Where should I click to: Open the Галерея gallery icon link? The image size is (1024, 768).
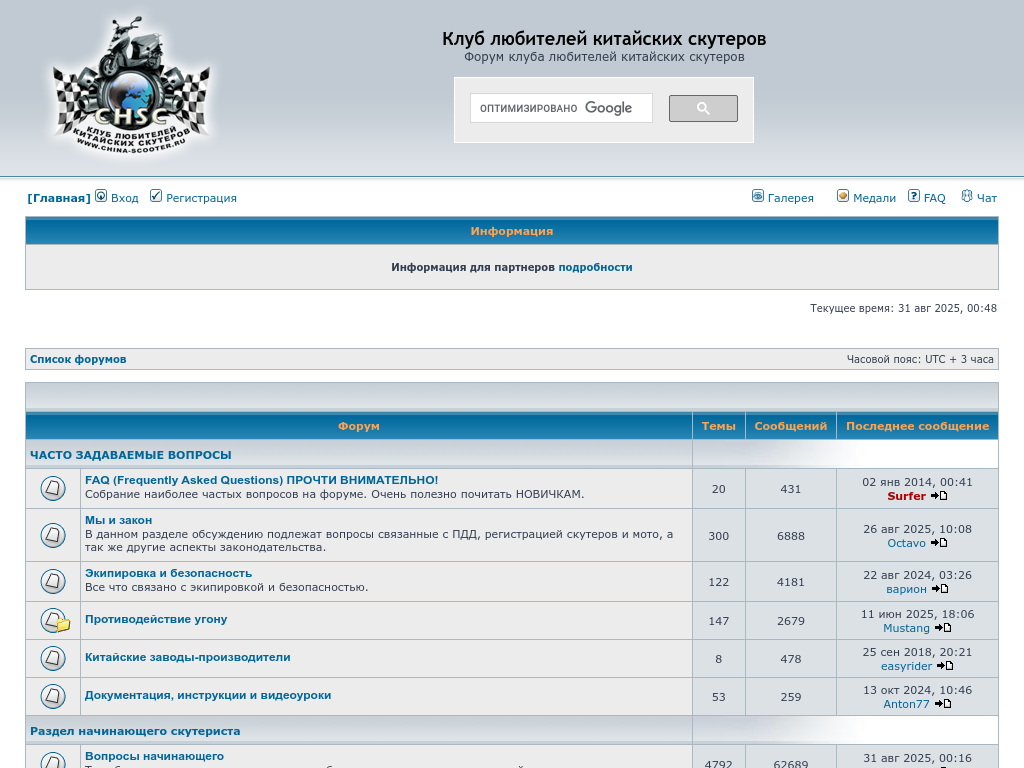click(758, 197)
